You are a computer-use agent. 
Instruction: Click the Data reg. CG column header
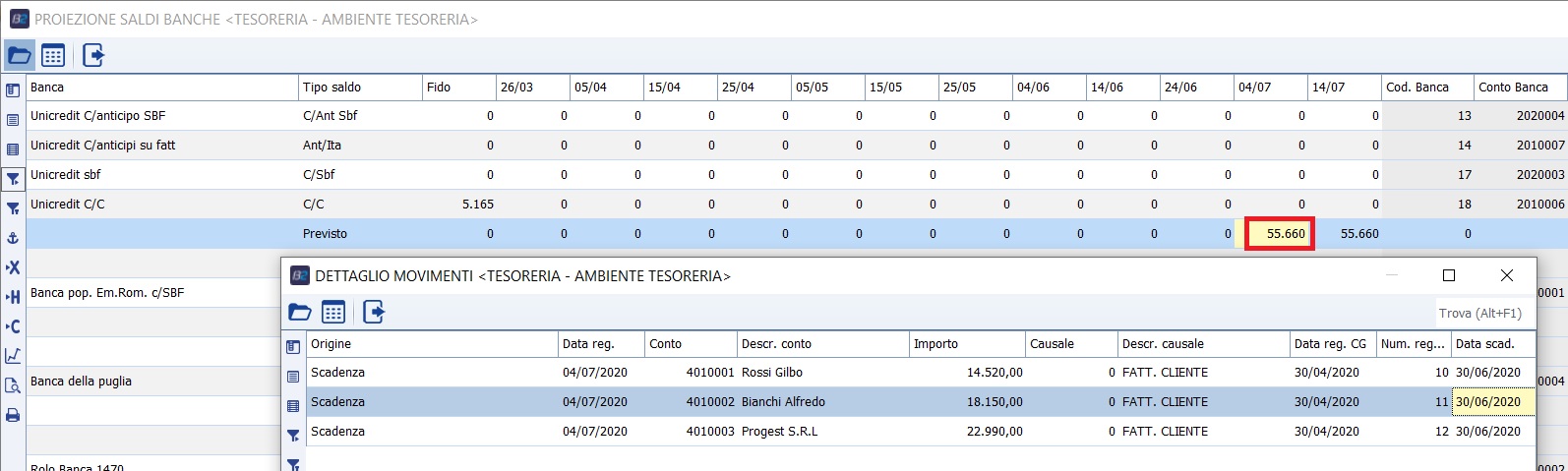tap(1332, 344)
